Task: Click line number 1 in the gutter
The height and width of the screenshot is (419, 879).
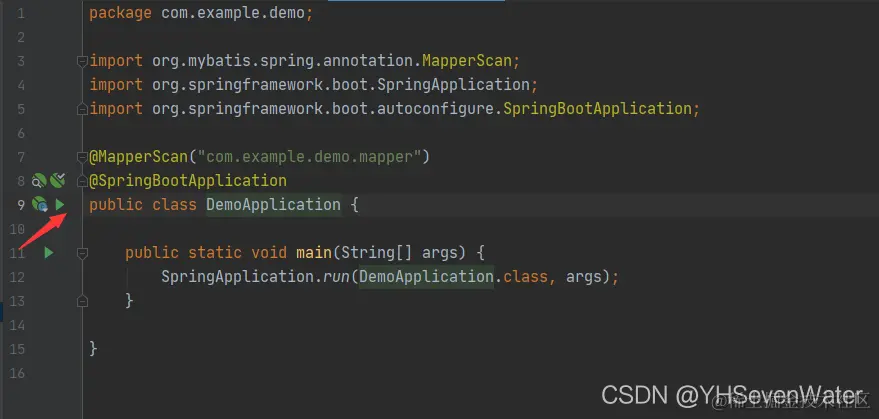Action: click(x=21, y=13)
